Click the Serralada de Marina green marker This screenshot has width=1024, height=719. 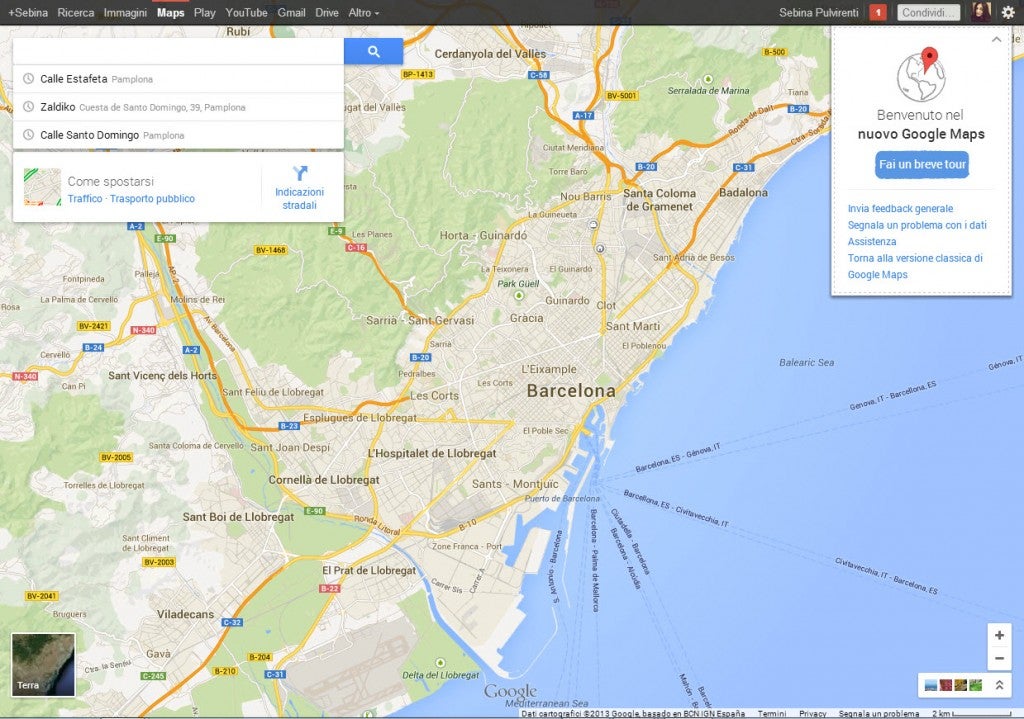tap(709, 78)
